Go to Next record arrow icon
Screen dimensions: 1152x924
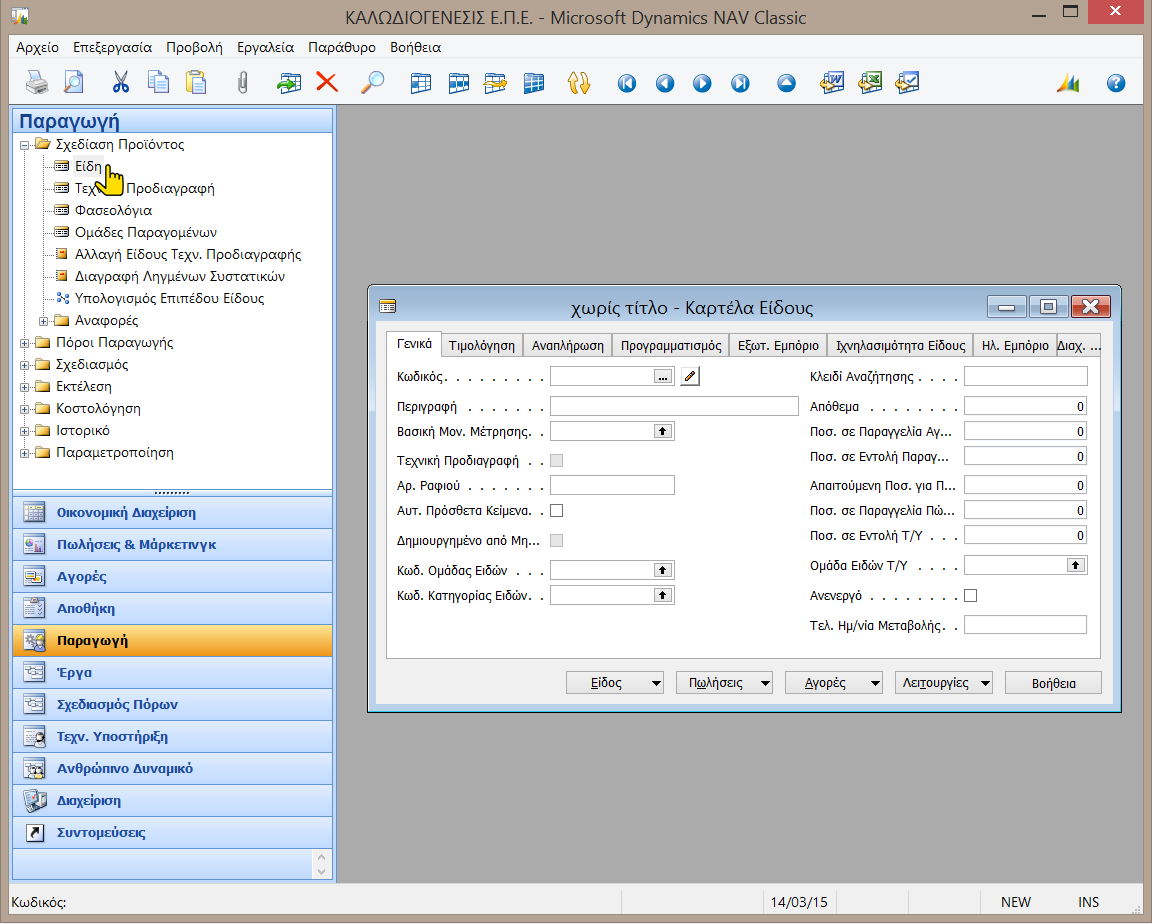point(702,83)
